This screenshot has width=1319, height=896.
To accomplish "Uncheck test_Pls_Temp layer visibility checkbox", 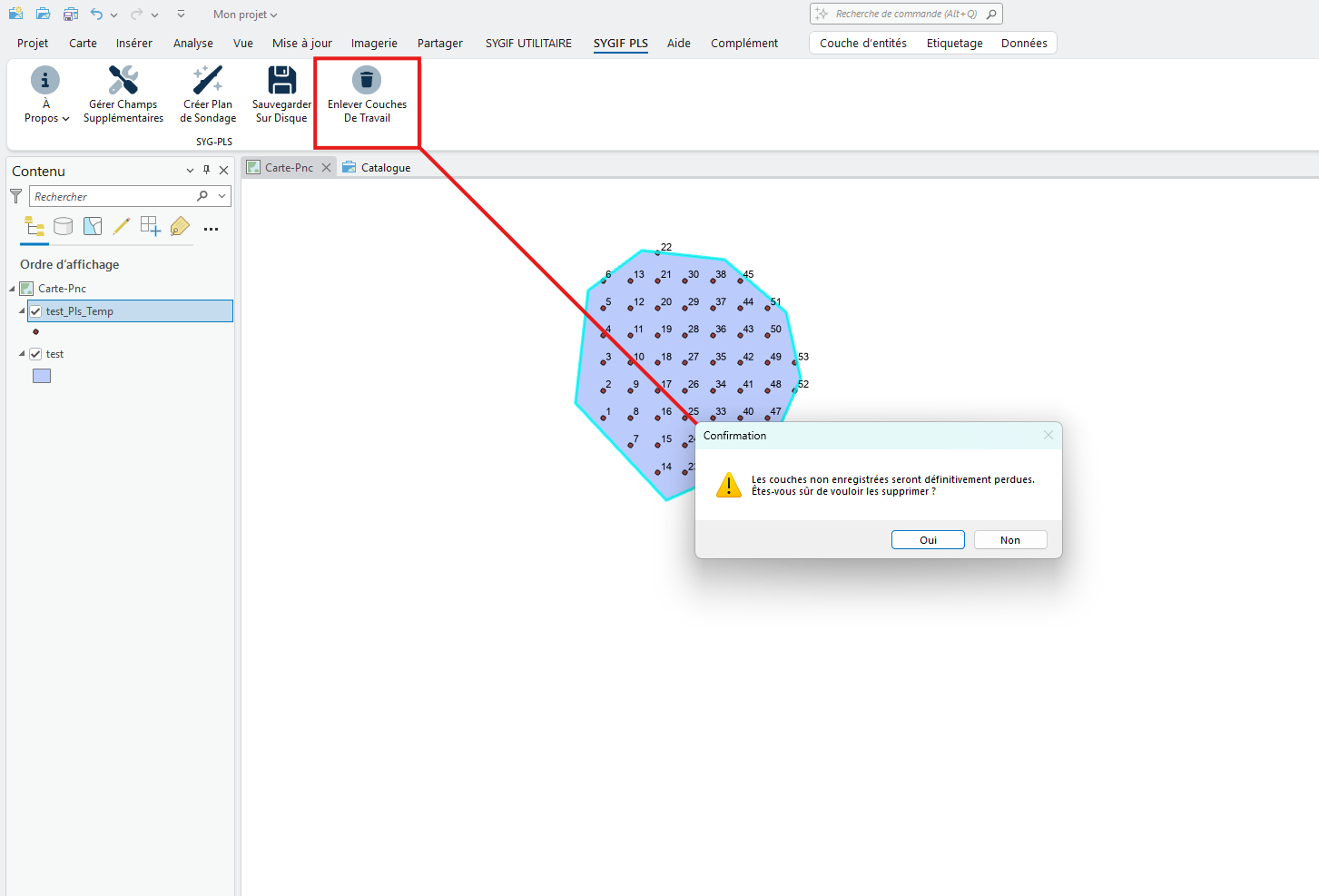I will pyautogui.click(x=36, y=311).
